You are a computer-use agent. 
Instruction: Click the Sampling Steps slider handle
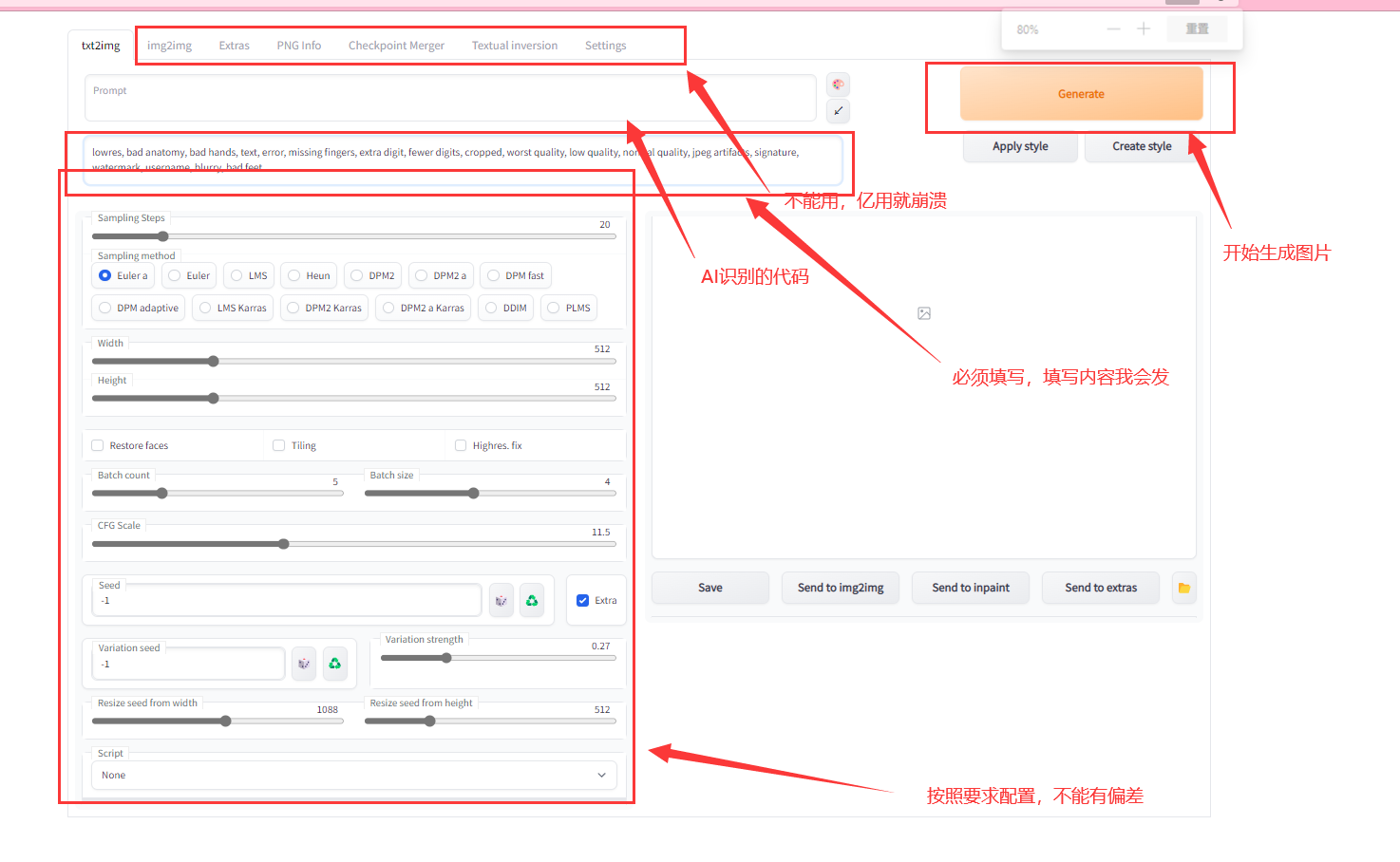162,236
